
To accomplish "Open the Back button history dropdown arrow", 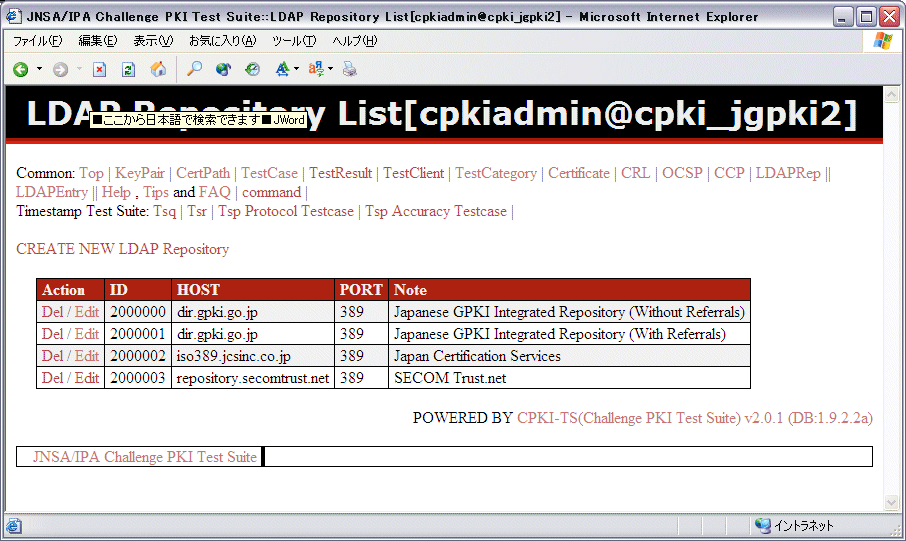I will (x=39, y=69).
